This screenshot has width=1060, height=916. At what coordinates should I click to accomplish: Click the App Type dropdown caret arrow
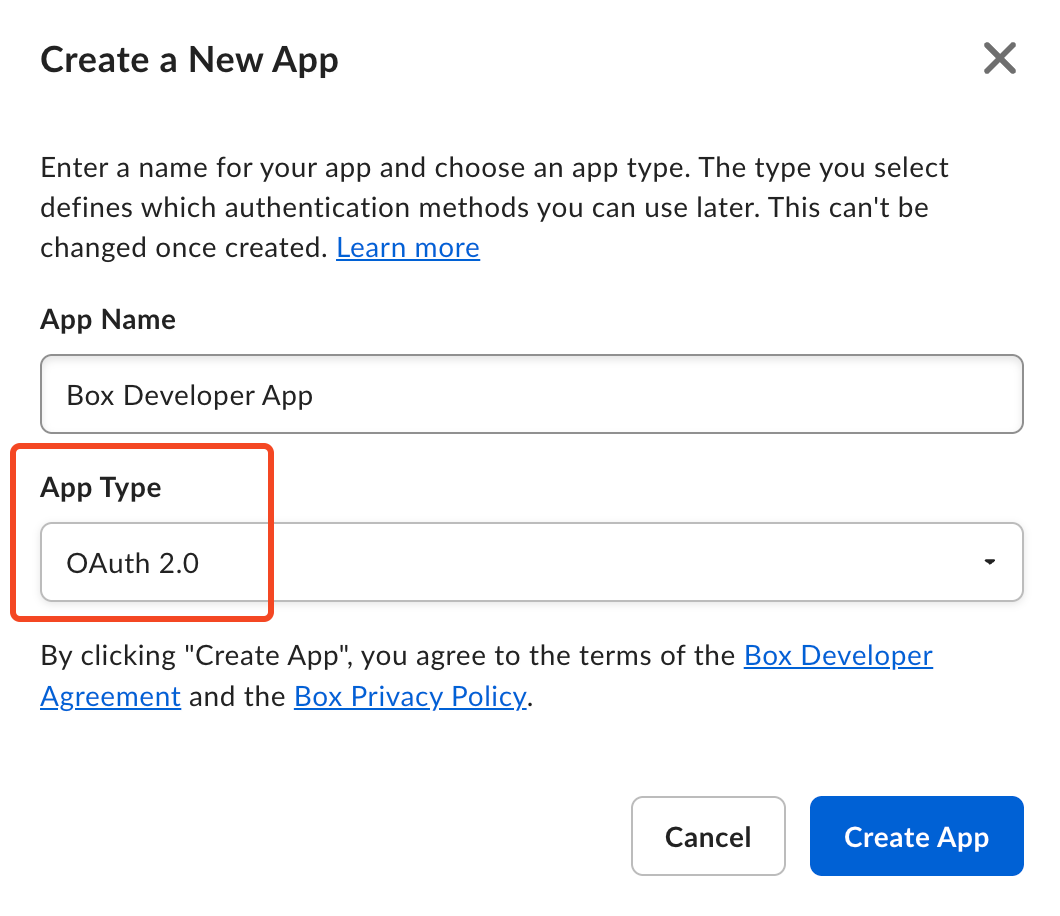tap(989, 563)
